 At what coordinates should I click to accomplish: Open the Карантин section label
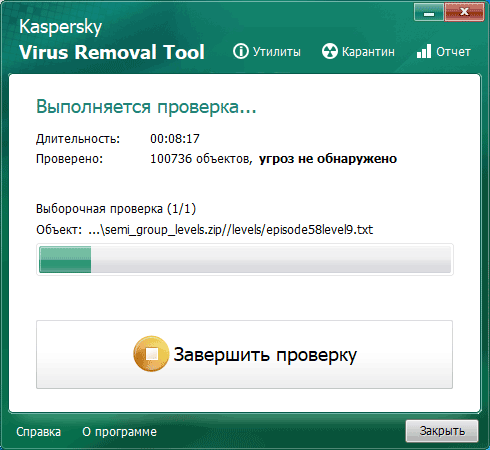click(368, 52)
